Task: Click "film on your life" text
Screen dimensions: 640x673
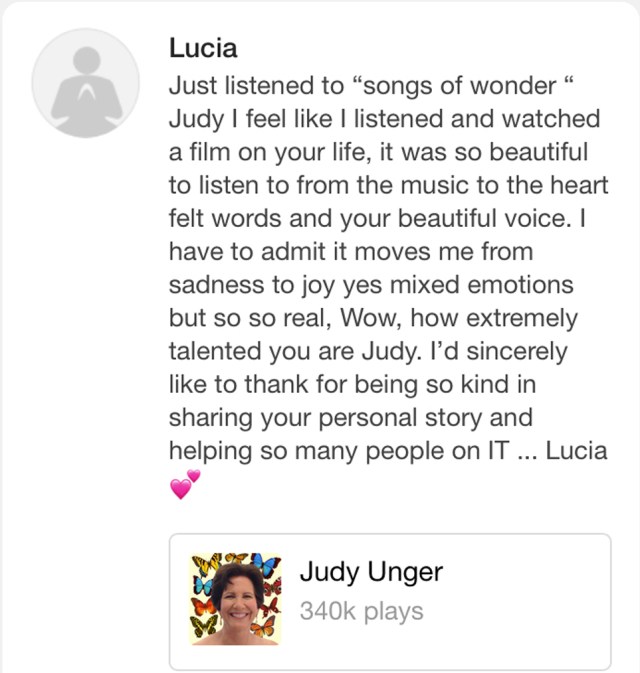Action: (x=271, y=152)
